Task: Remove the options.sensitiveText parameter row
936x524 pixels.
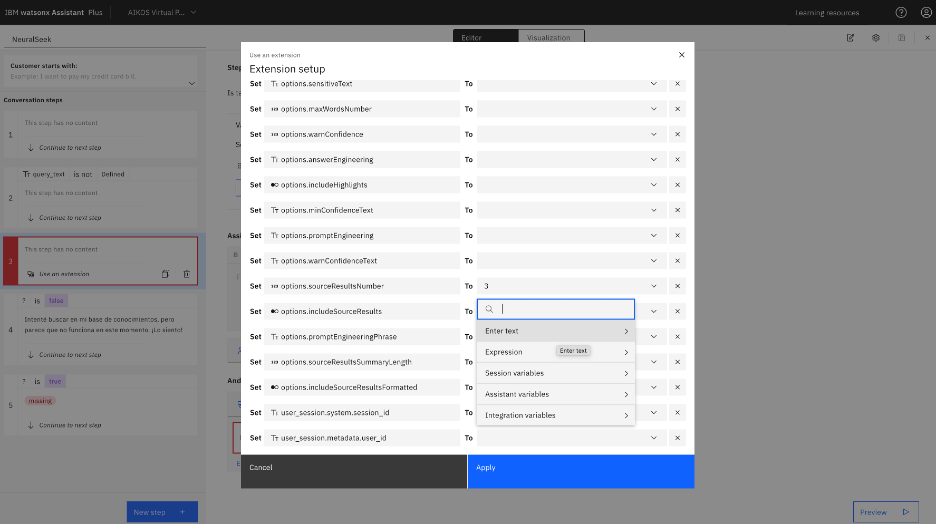Action: (x=678, y=84)
